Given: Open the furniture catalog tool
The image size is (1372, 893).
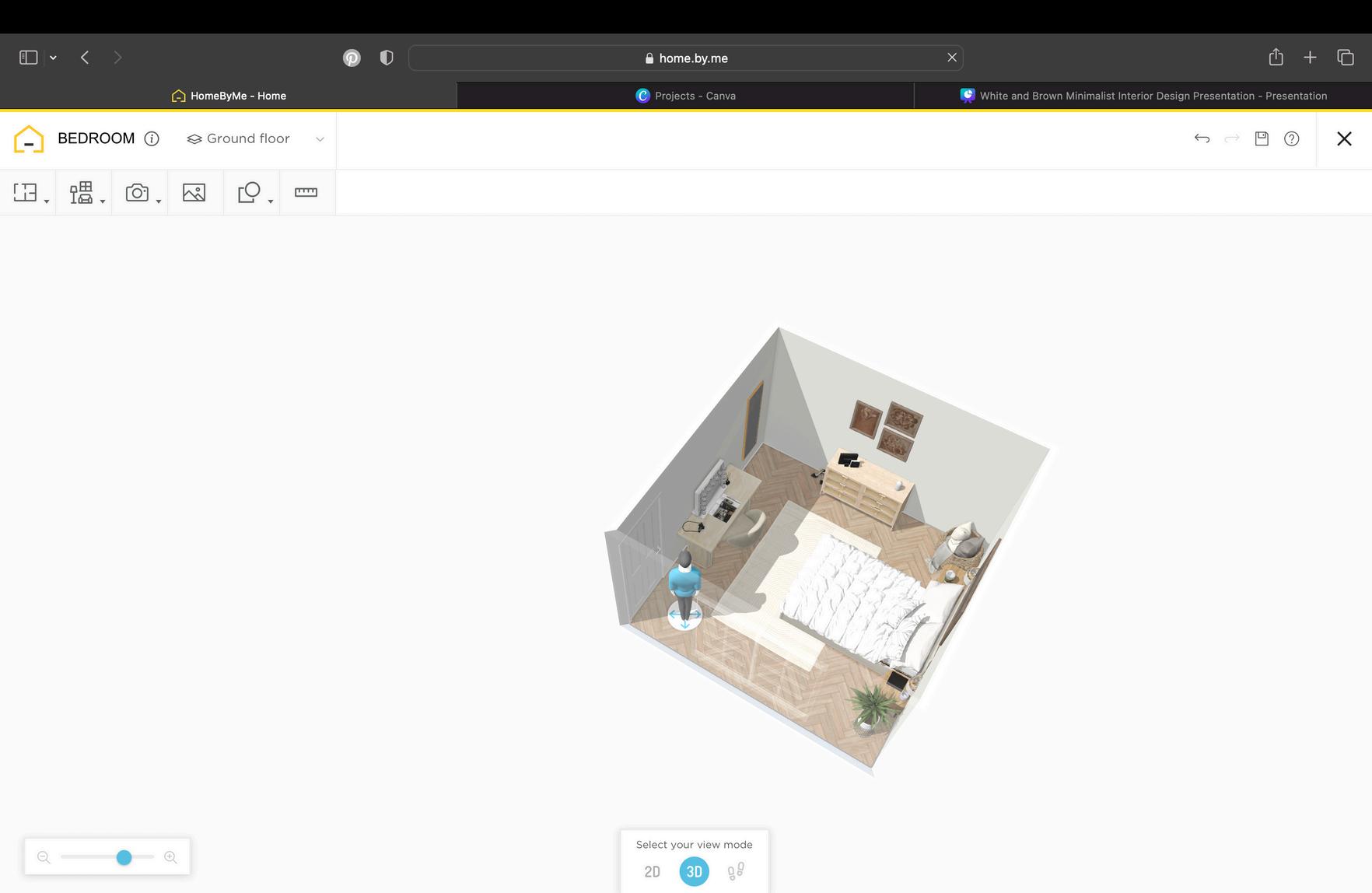Looking at the screenshot, I should pos(81,192).
